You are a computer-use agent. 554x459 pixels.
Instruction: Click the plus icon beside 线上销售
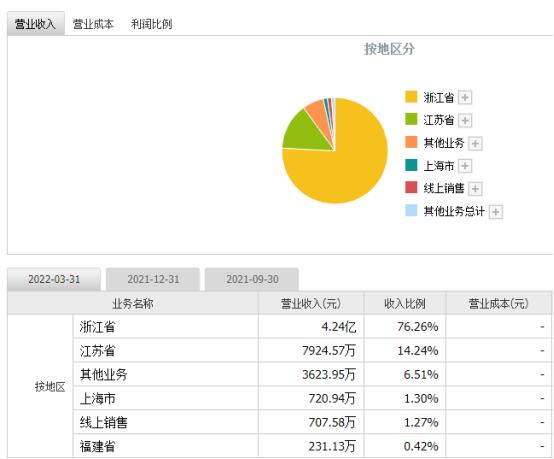475,189
